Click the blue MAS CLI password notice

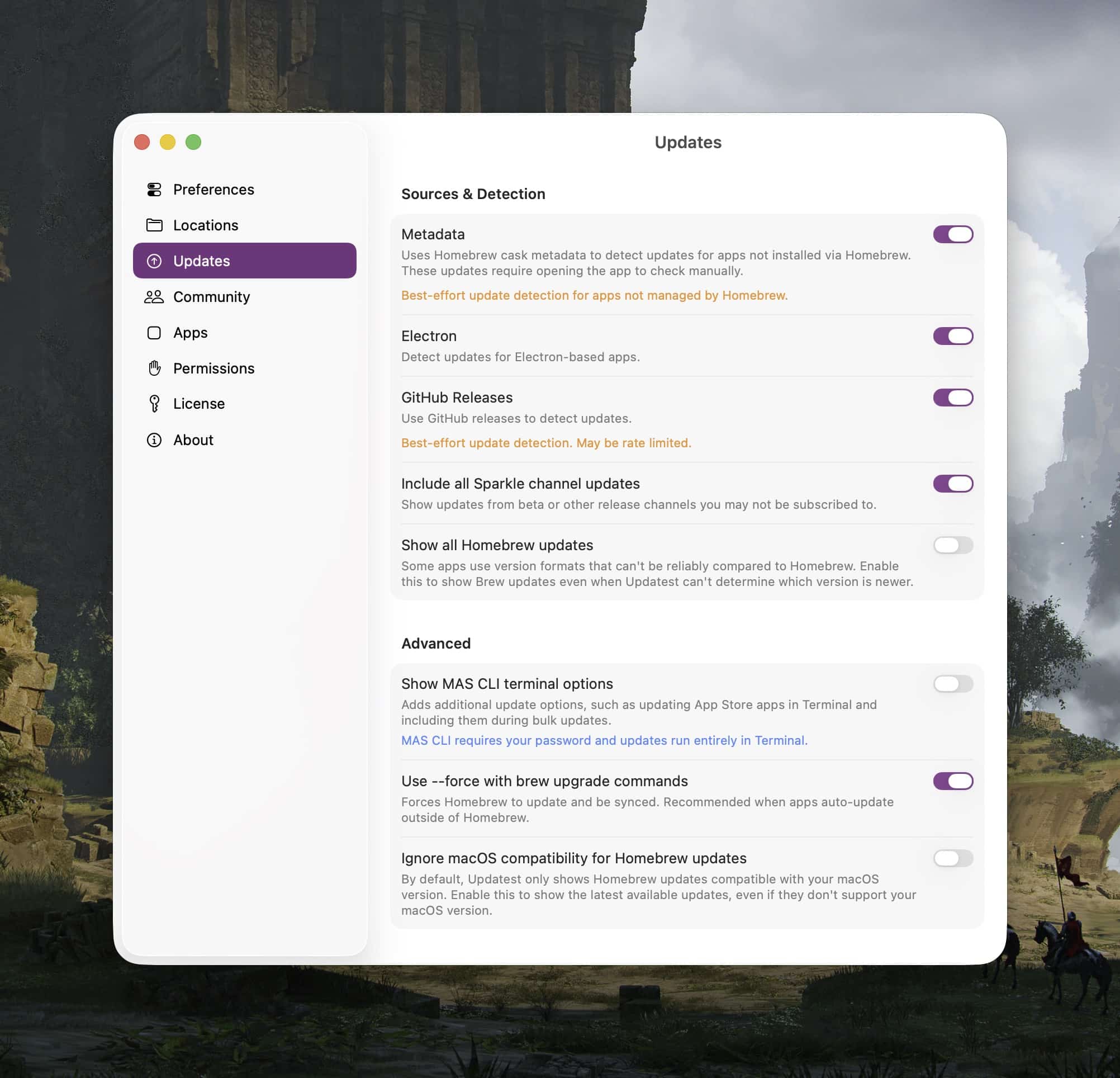point(604,740)
